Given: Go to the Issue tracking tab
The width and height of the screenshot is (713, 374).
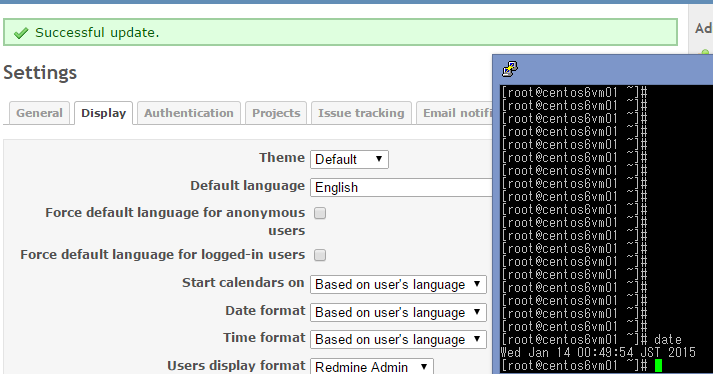Looking at the screenshot, I should pos(361,113).
